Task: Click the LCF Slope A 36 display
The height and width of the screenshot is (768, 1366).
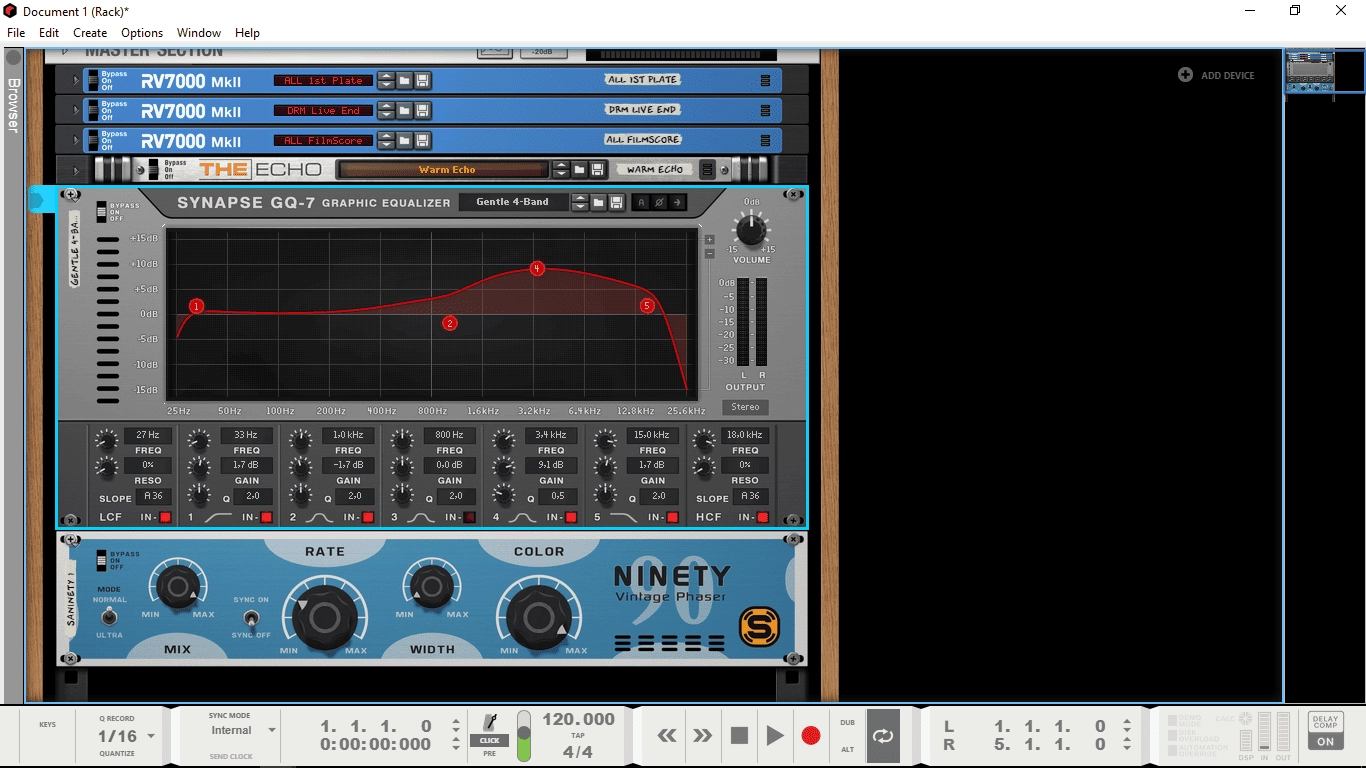Action: (x=154, y=496)
